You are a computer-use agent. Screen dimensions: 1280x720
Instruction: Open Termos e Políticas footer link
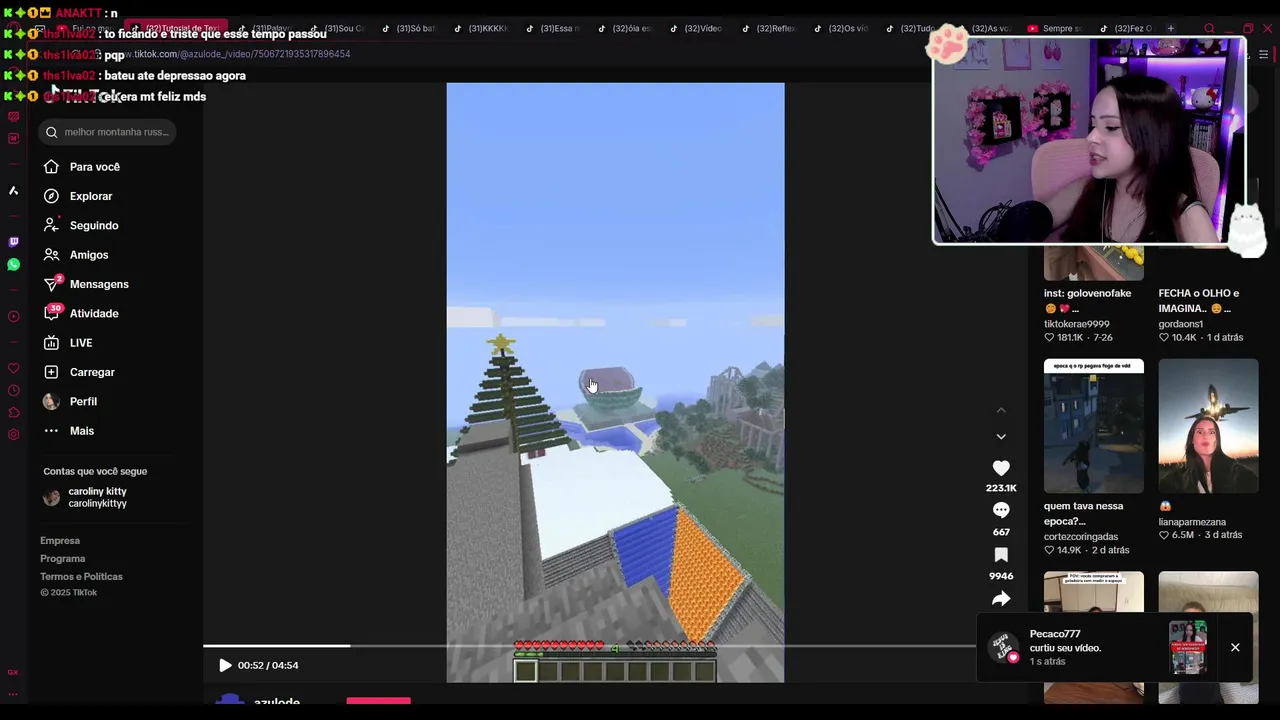pyautogui.click(x=81, y=577)
